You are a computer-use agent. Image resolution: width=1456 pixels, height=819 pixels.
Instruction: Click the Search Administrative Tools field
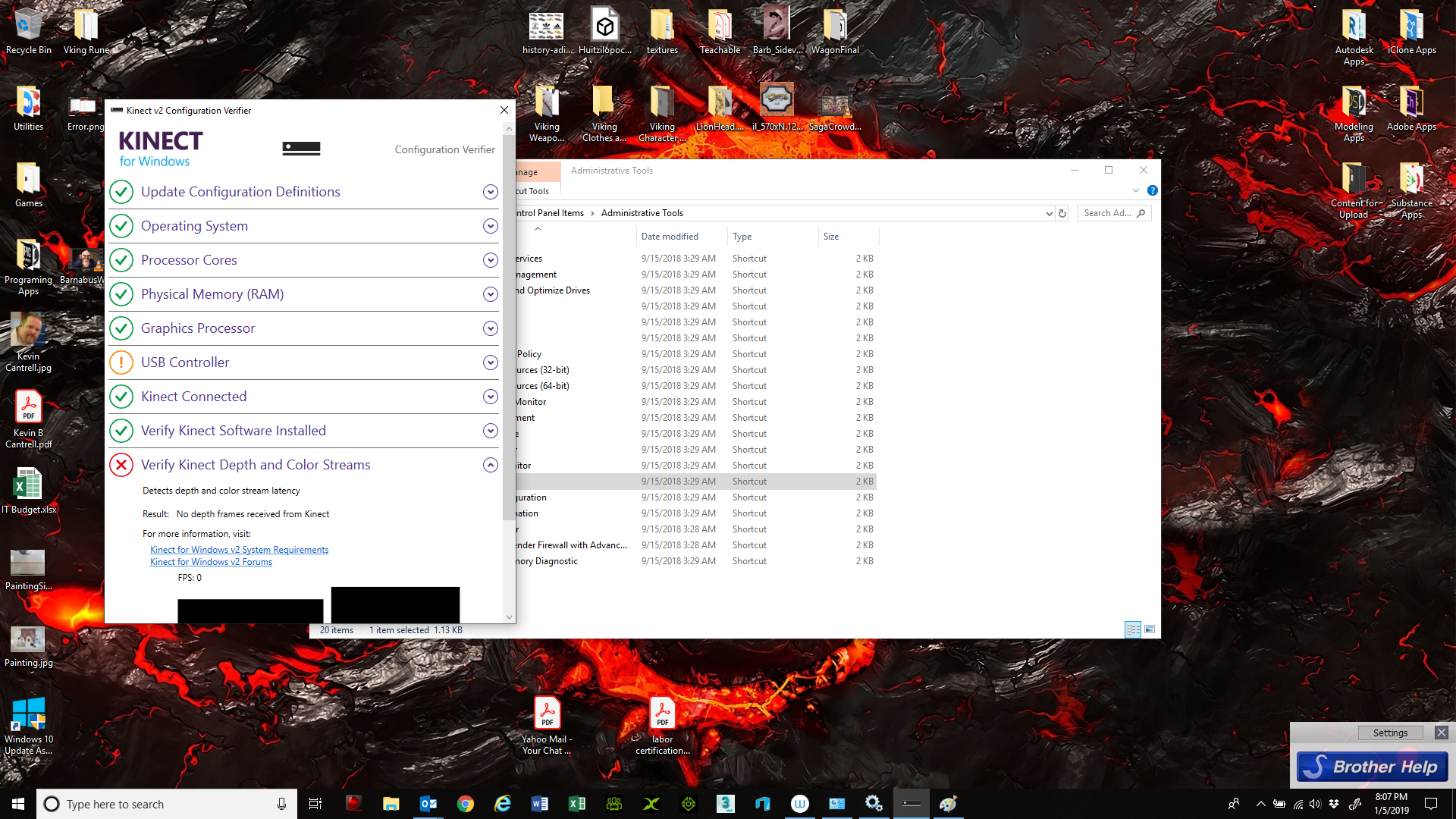coord(1114,213)
